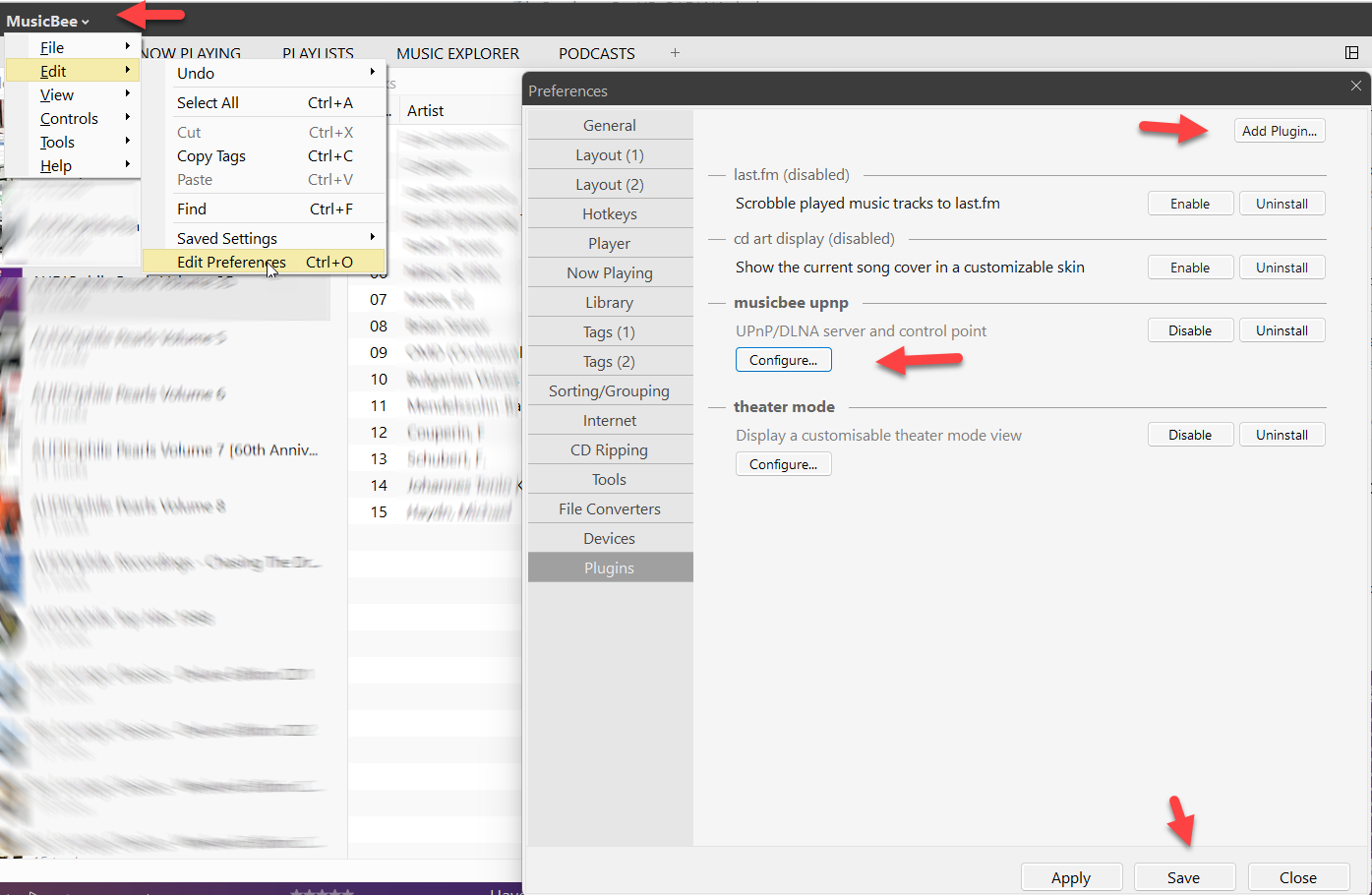
Task: Expand the Undo submenu arrow
Action: coord(372,72)
